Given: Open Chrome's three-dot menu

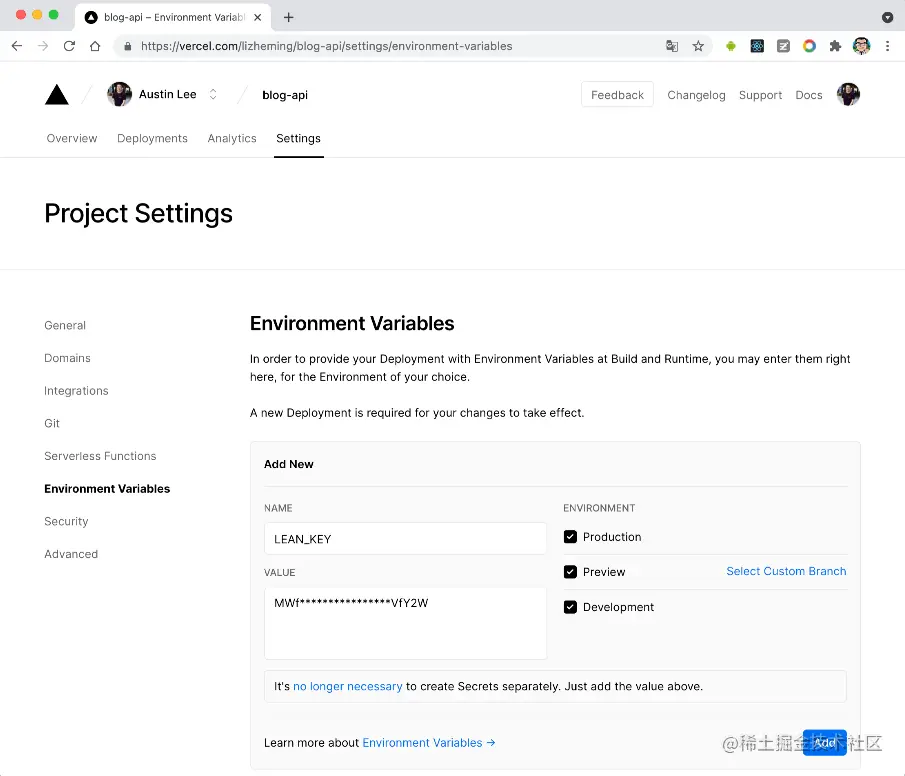Looking at the screenshot, I should tap(887, 46).
